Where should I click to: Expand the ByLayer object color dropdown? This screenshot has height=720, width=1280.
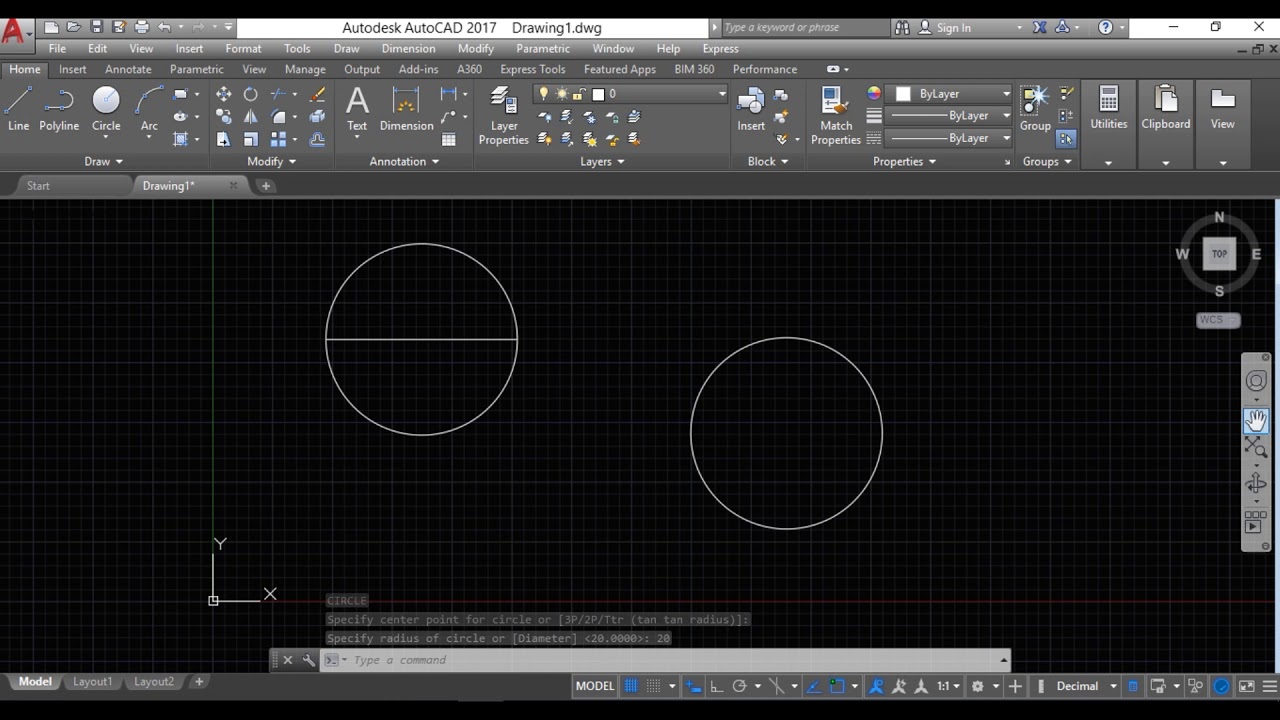pyautogui.click(x=1006, y=94)
